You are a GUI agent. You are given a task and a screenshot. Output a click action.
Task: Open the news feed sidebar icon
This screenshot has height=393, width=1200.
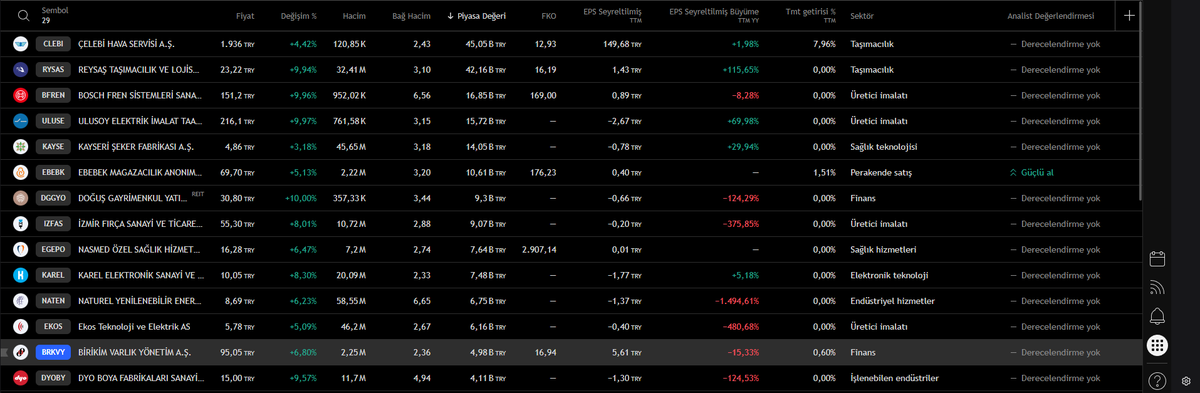[1158, 288]
